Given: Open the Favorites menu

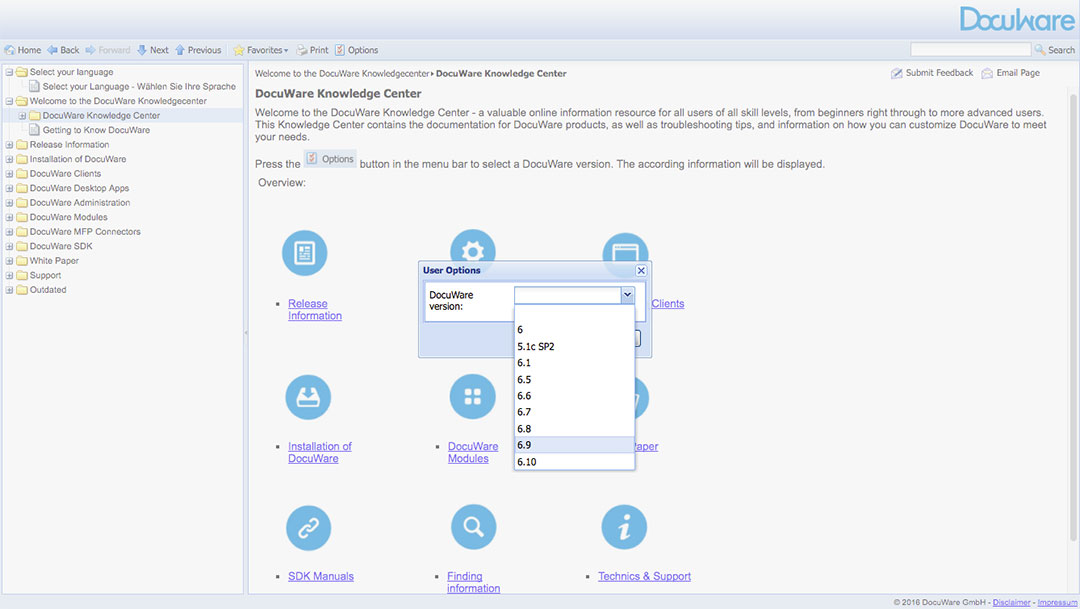Looking at the screenshot, I should 260,50.
